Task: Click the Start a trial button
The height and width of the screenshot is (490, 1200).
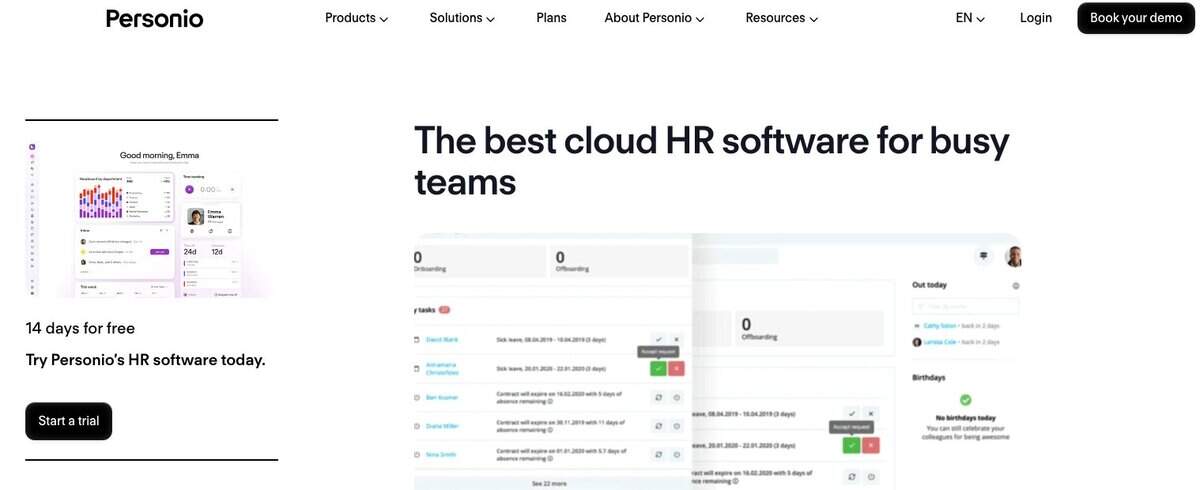Action: 69,421
